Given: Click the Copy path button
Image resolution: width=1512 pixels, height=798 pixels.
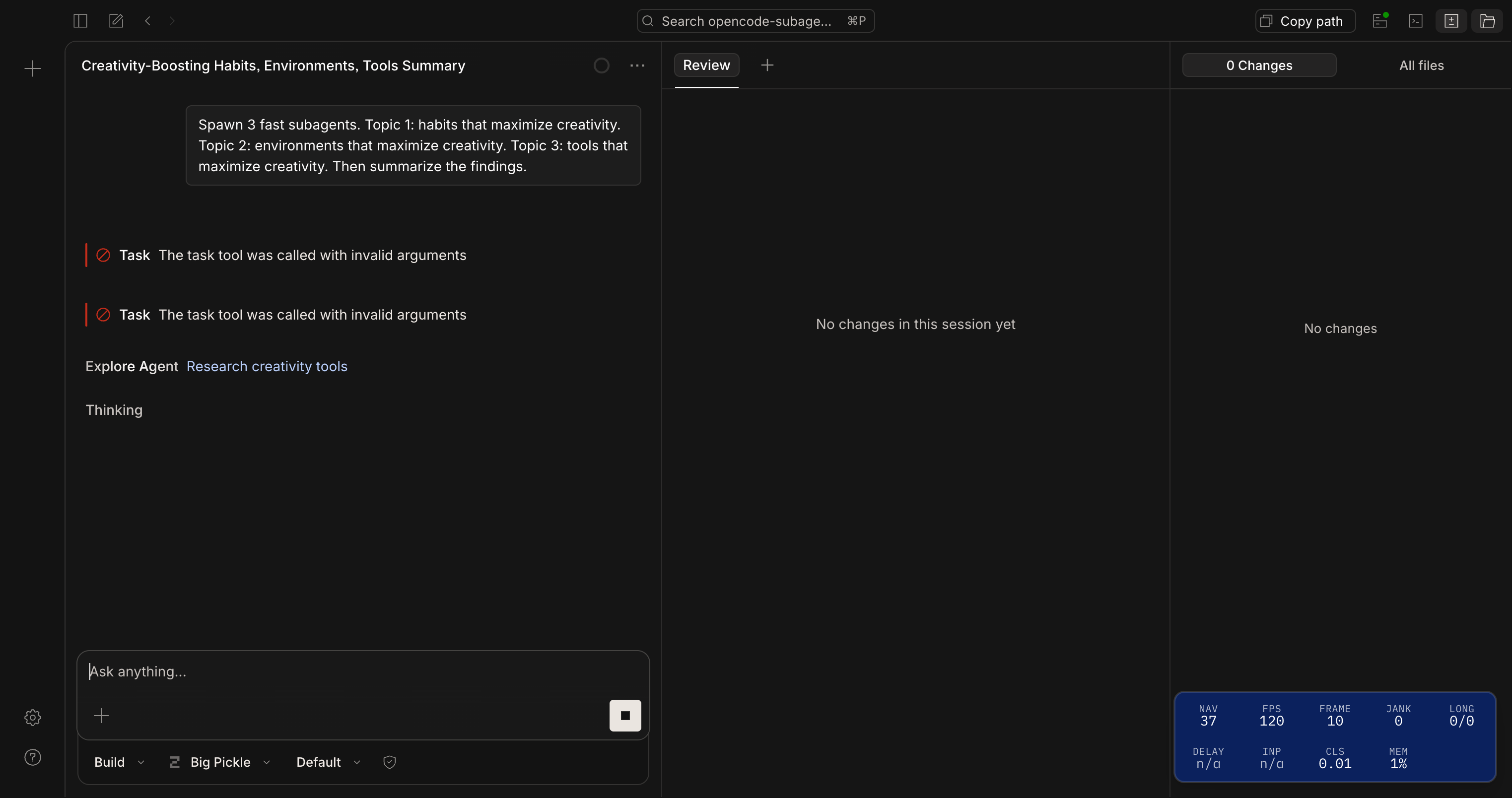Looking at the screenshot, I should pyautogui.click(x=1305, y=21).
